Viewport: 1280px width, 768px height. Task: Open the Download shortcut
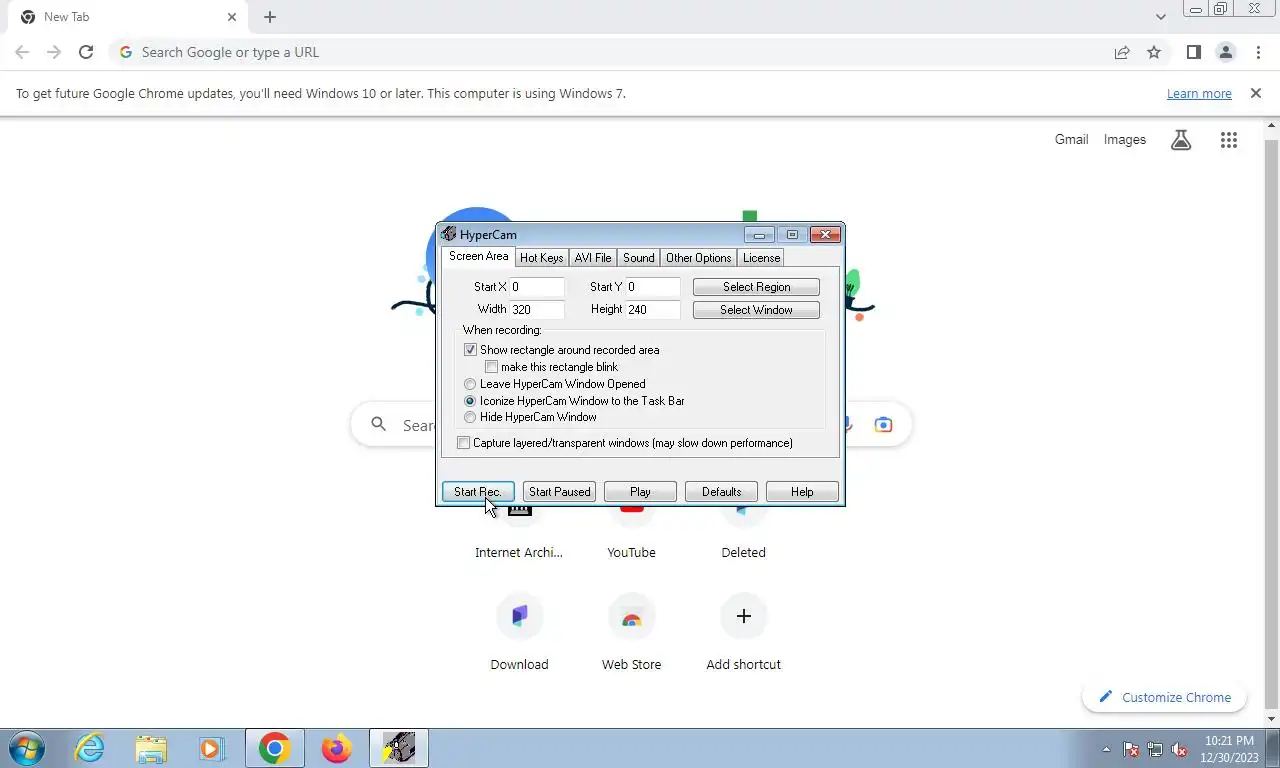[519, 631]
